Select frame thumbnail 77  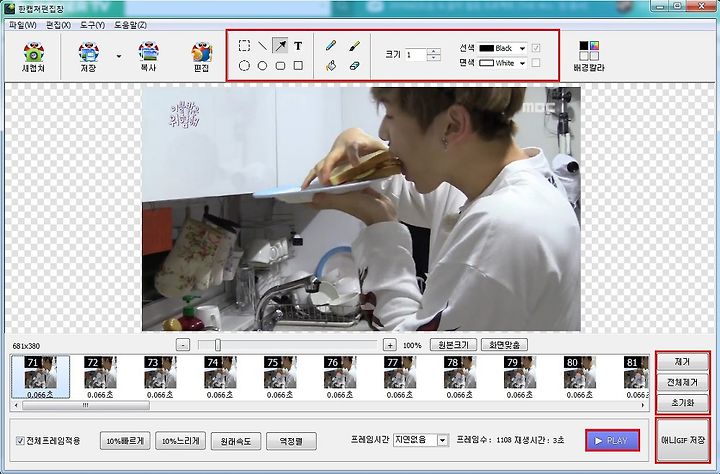(x=400, y=377)
